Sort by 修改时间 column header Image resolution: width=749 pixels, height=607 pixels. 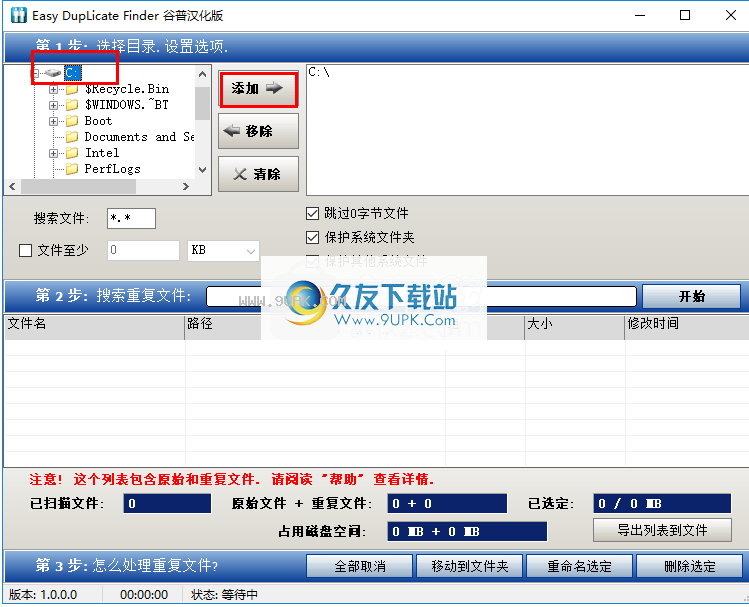click(686, 328)
